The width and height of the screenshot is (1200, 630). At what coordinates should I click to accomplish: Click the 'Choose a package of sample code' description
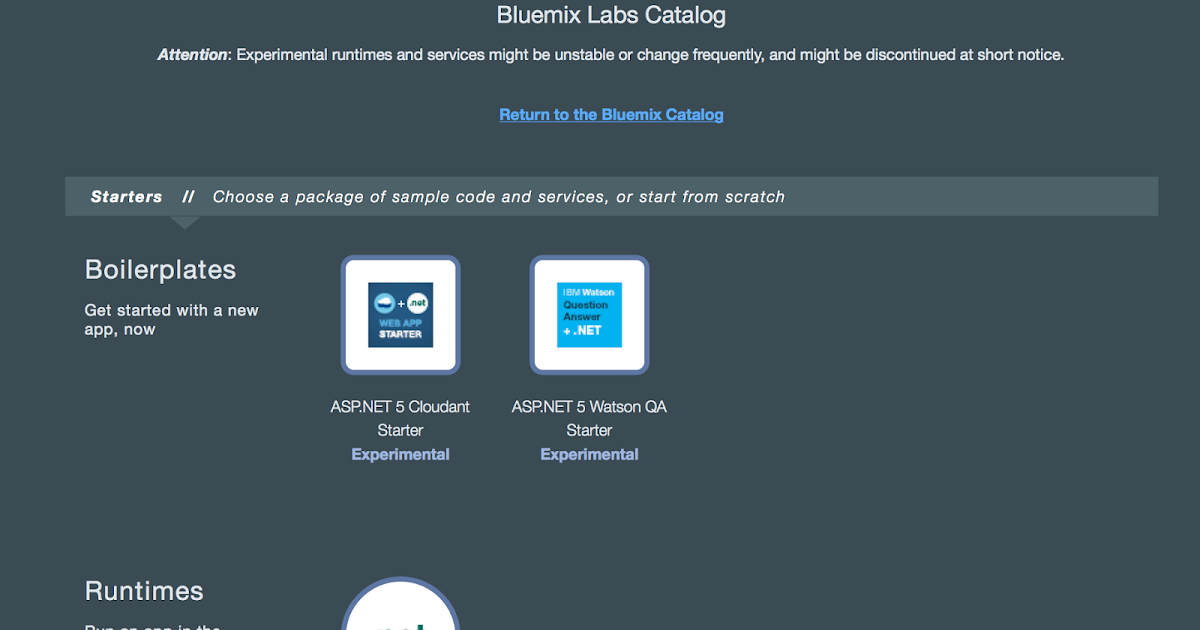pyautogui.click(x=499, y=197)
